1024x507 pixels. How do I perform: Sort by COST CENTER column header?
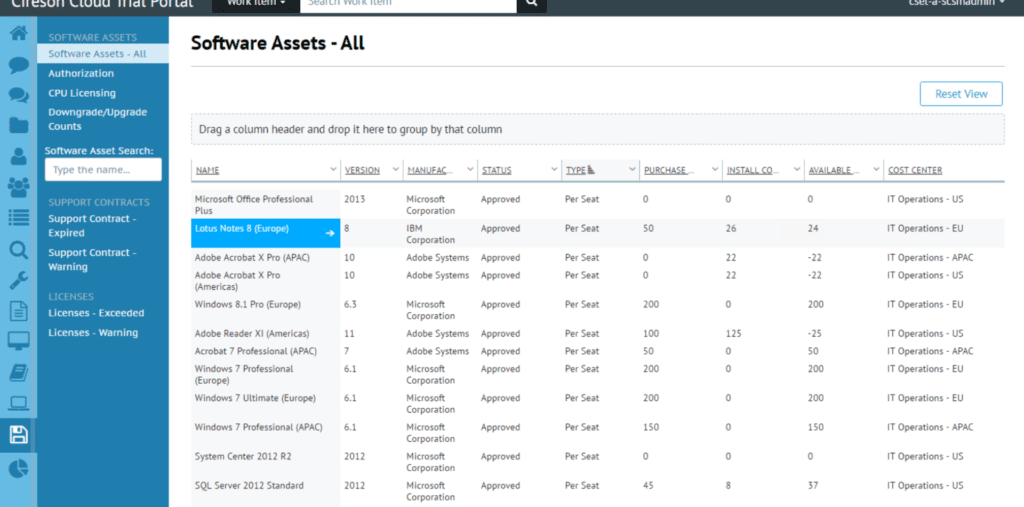[x=915, y=171]
